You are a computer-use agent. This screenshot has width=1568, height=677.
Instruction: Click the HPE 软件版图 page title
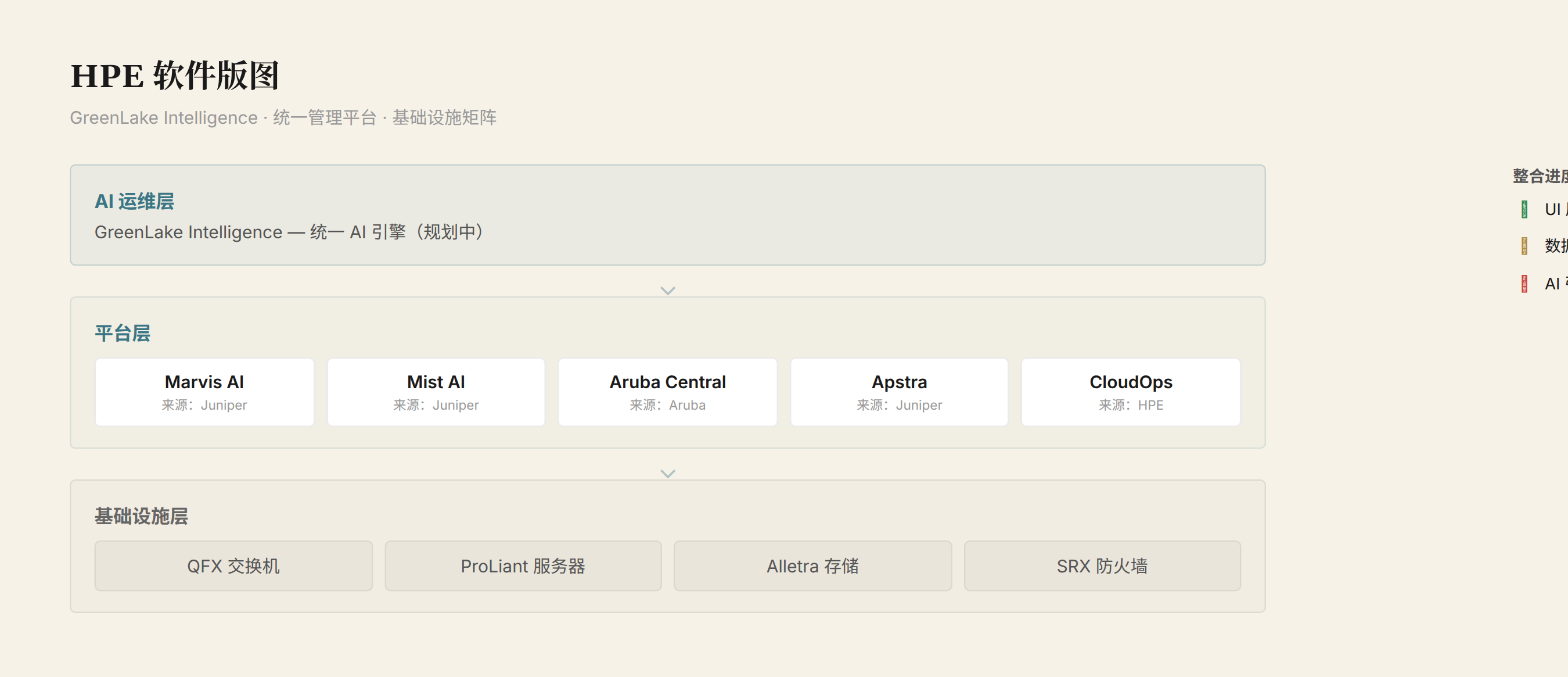[x=175, y=76]
